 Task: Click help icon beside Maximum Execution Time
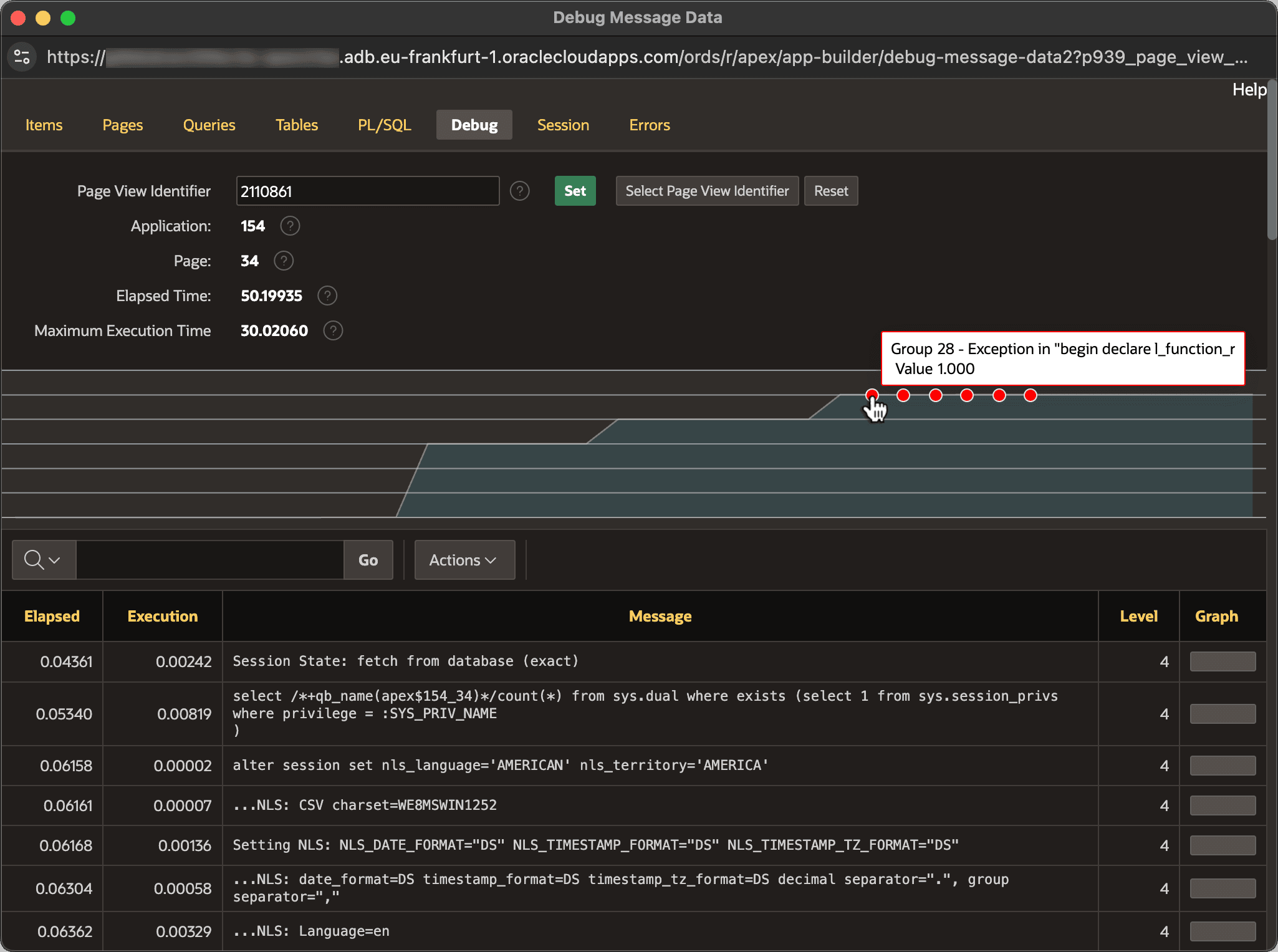pyautogui.click(x=334, y=330)
